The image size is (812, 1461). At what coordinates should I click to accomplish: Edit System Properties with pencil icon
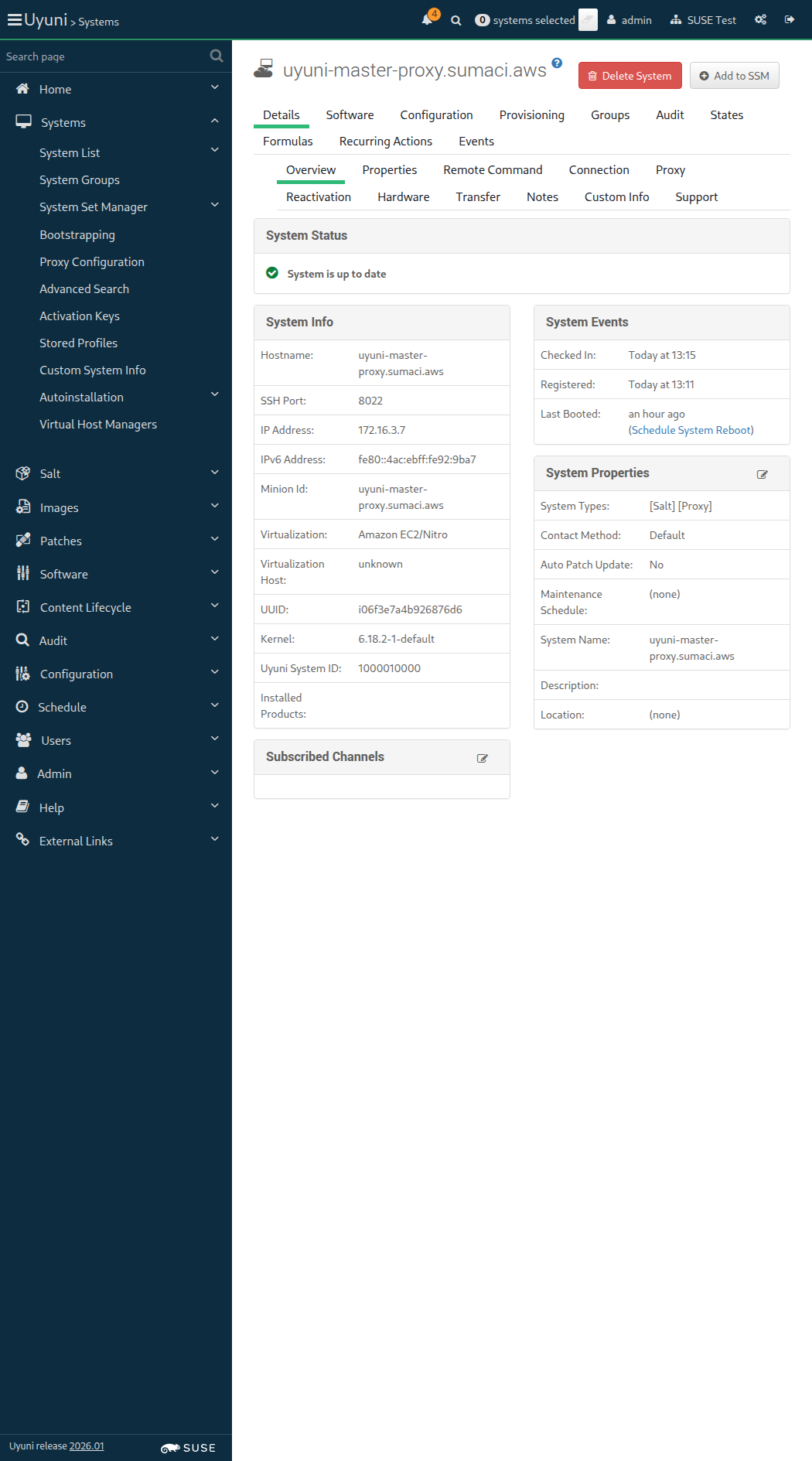pyautogui.click(x=762, y=474)
